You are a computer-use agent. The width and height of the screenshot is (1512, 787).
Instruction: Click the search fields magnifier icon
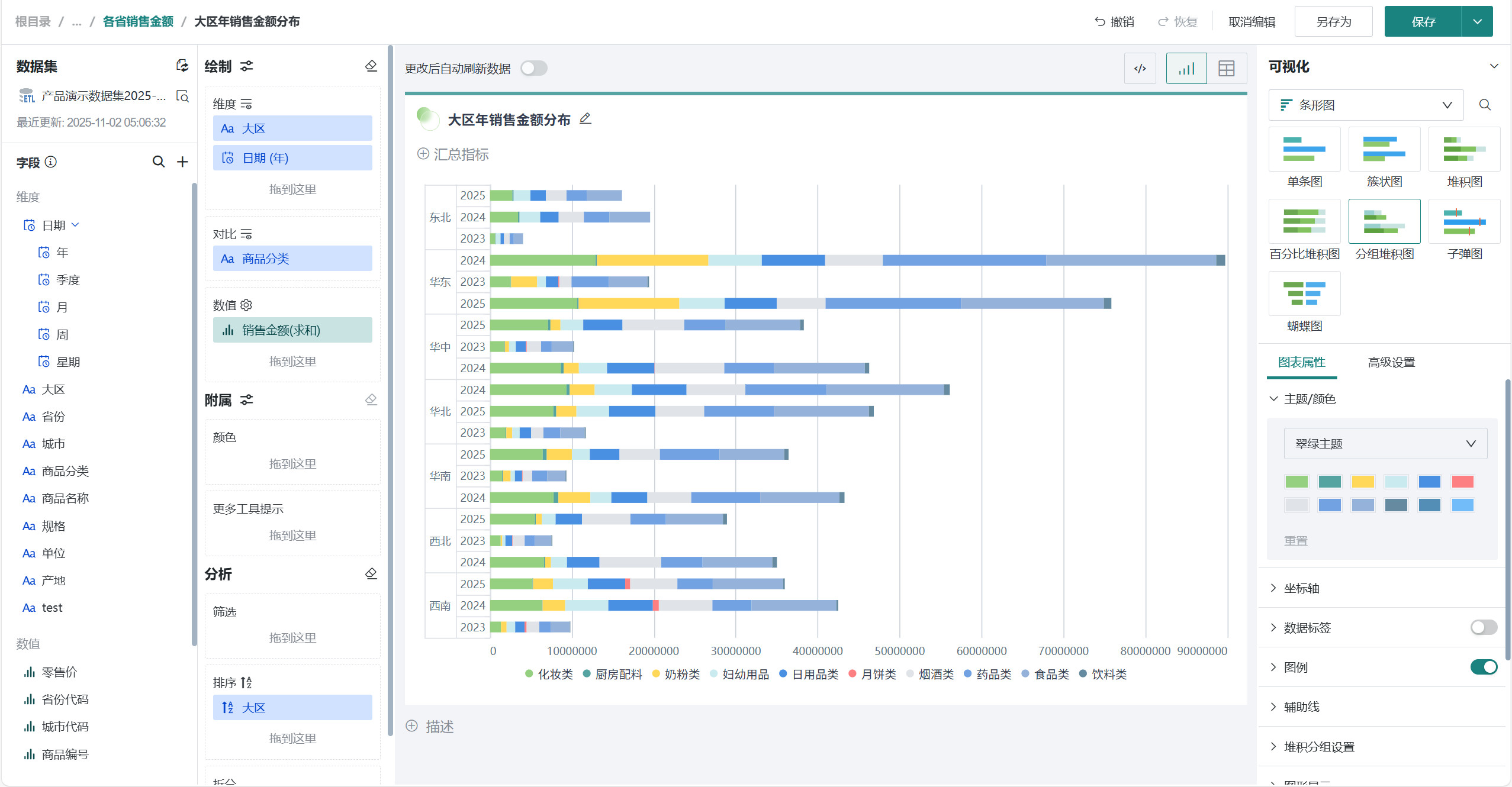pyautogui.click(x=158, y=162)
